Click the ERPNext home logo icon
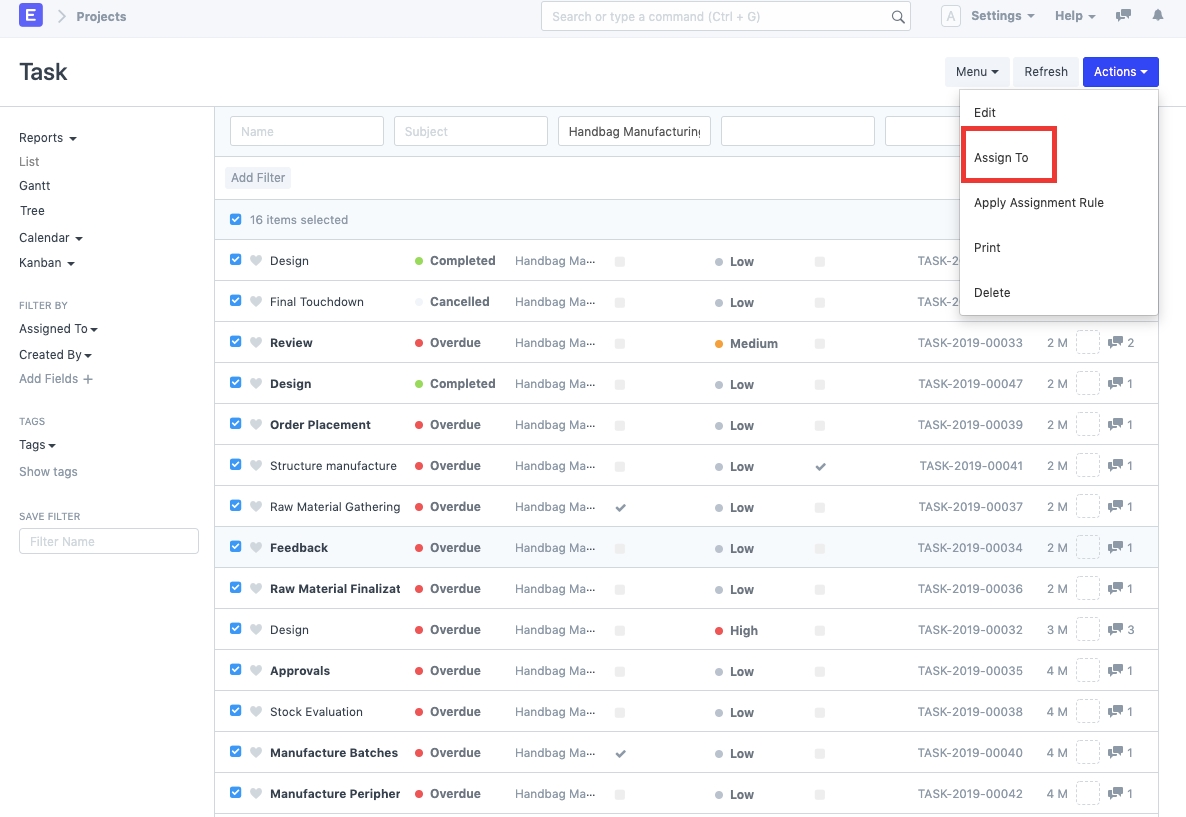 point(31,16)
